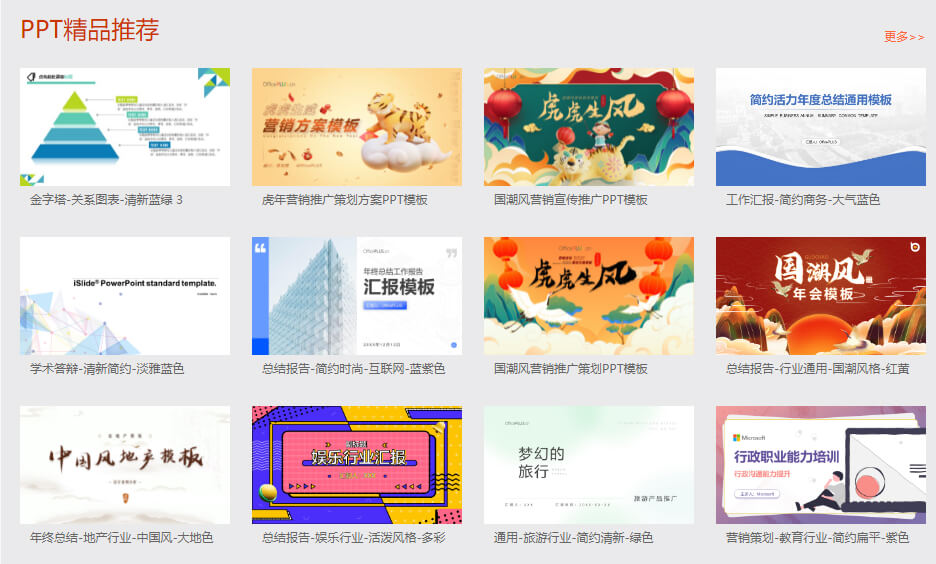Click 学术答辩-清新简约-淡雅蓝色 title

point(107,369)
